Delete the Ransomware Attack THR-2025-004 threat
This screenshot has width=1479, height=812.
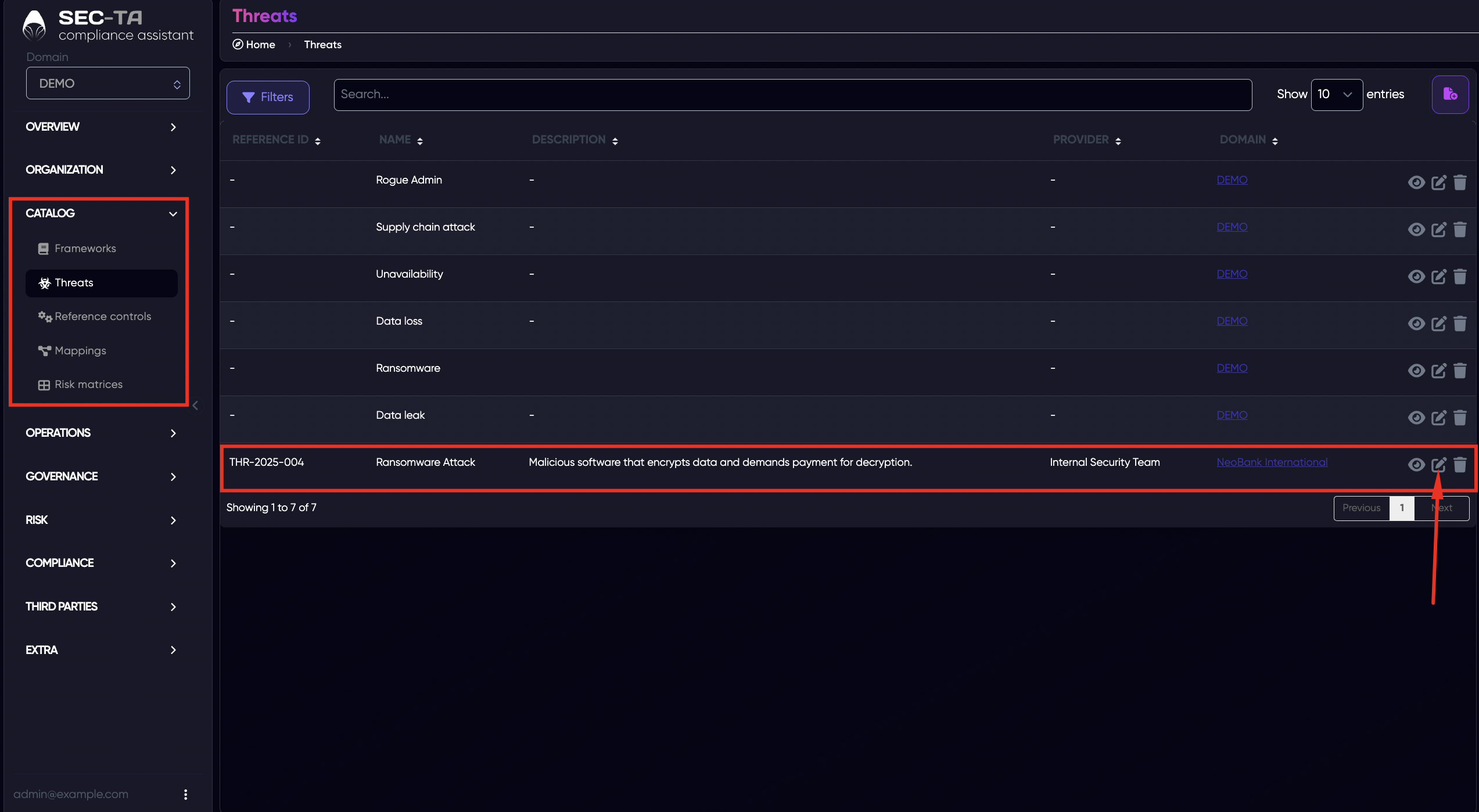coord(1460,465)
